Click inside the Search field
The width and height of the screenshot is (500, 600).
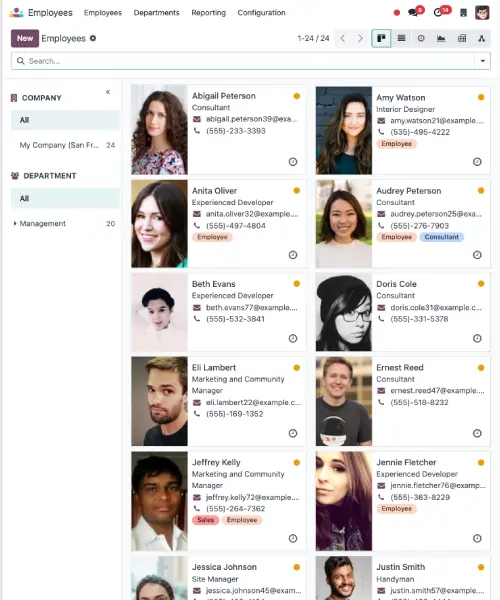[245, 61]
